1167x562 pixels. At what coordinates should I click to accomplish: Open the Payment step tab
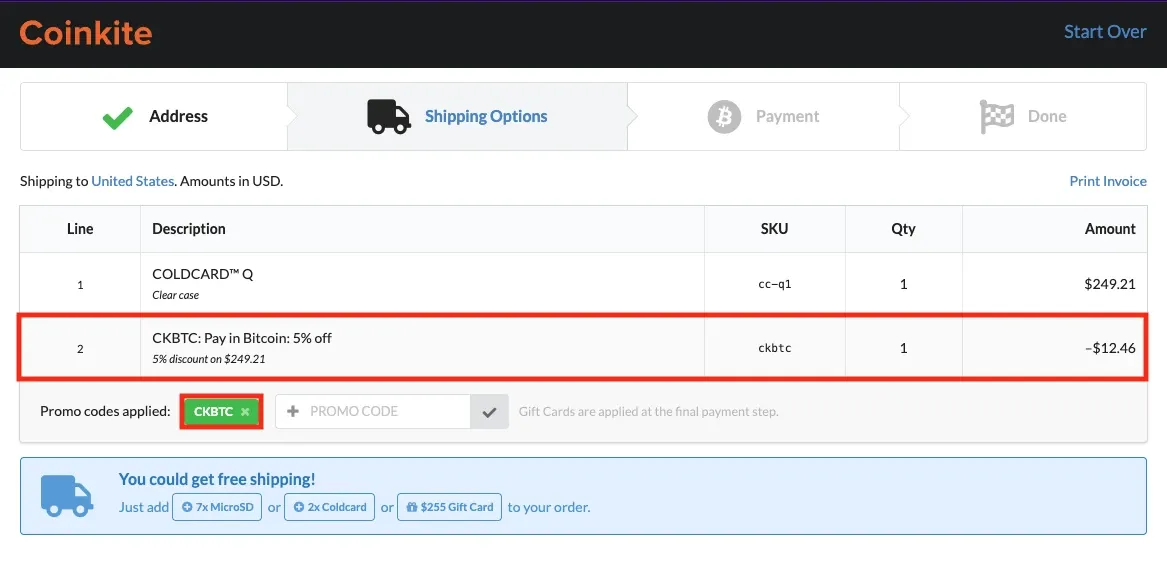(x=764, y=117)
